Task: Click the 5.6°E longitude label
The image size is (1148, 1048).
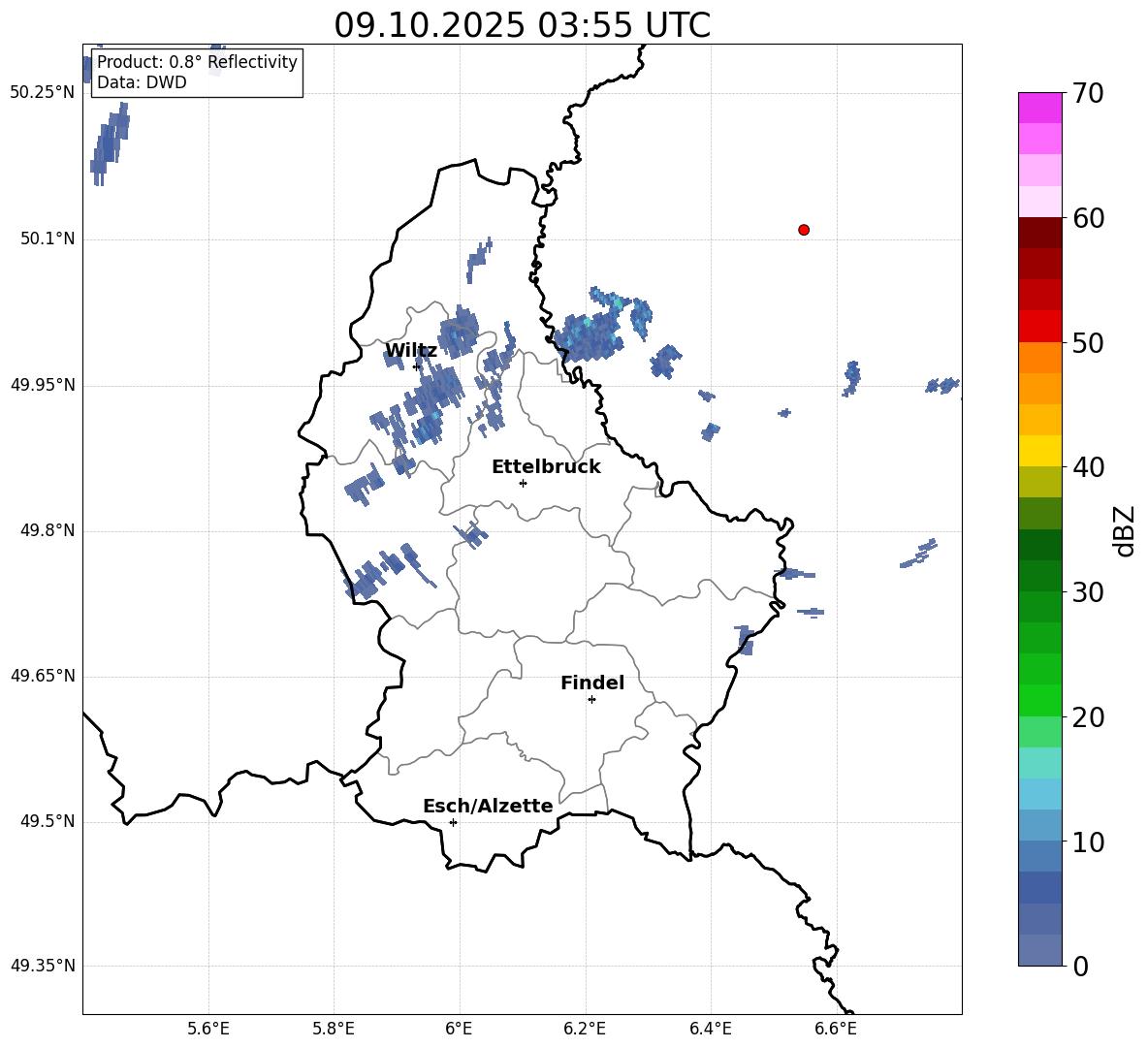Action: (208, 1029)
